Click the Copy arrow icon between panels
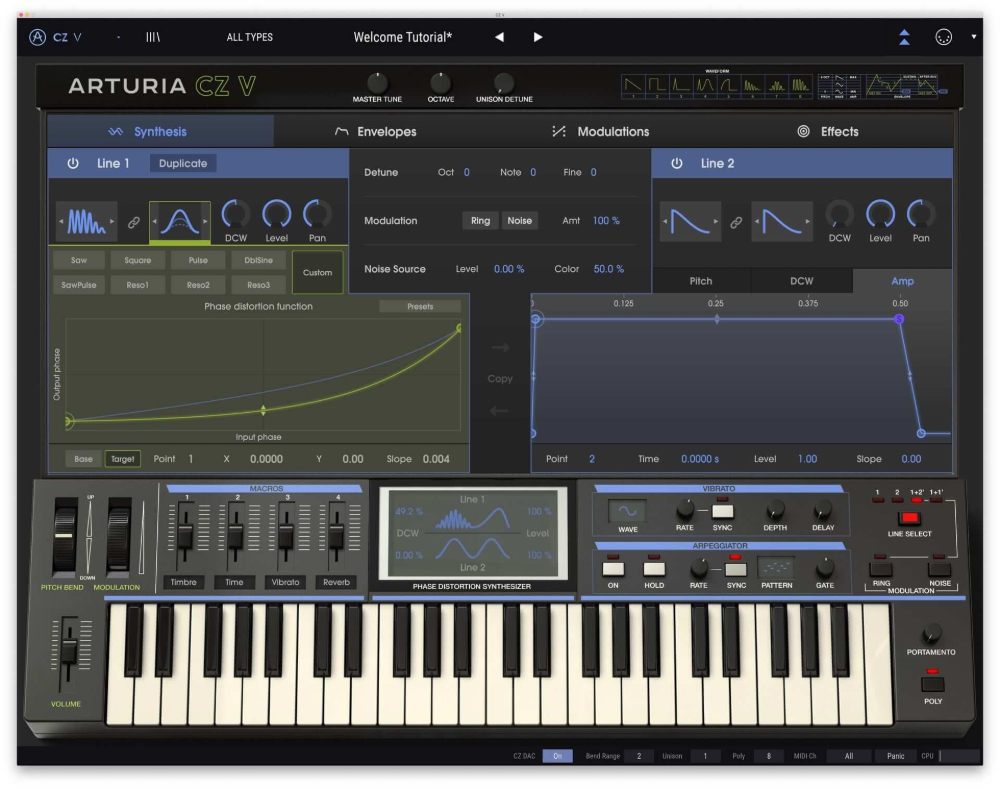 (x=499, y=348)
